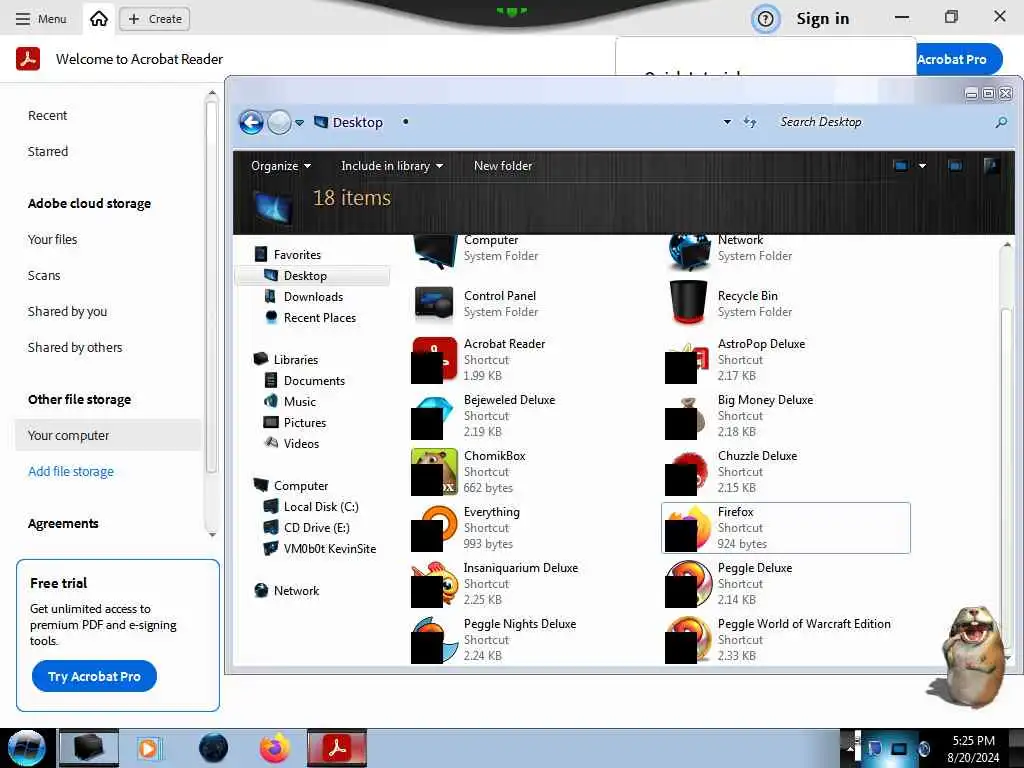Select the Peggle Nights Deluxe shortcut icon
Screen dimensions: 1024x768
435,641
